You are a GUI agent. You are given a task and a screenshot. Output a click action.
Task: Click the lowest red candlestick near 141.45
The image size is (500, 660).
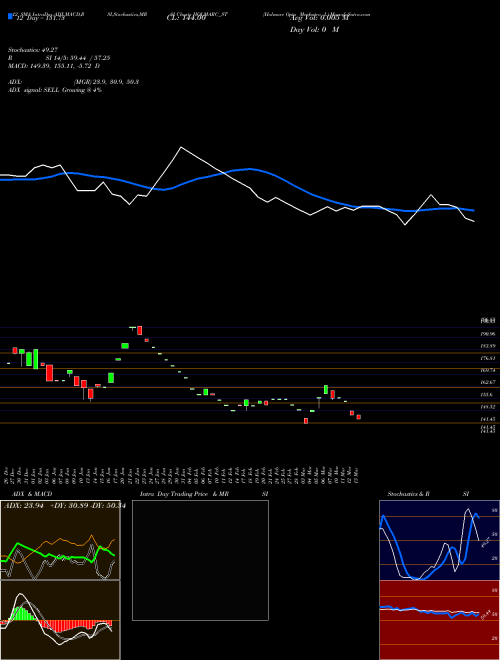306,420
